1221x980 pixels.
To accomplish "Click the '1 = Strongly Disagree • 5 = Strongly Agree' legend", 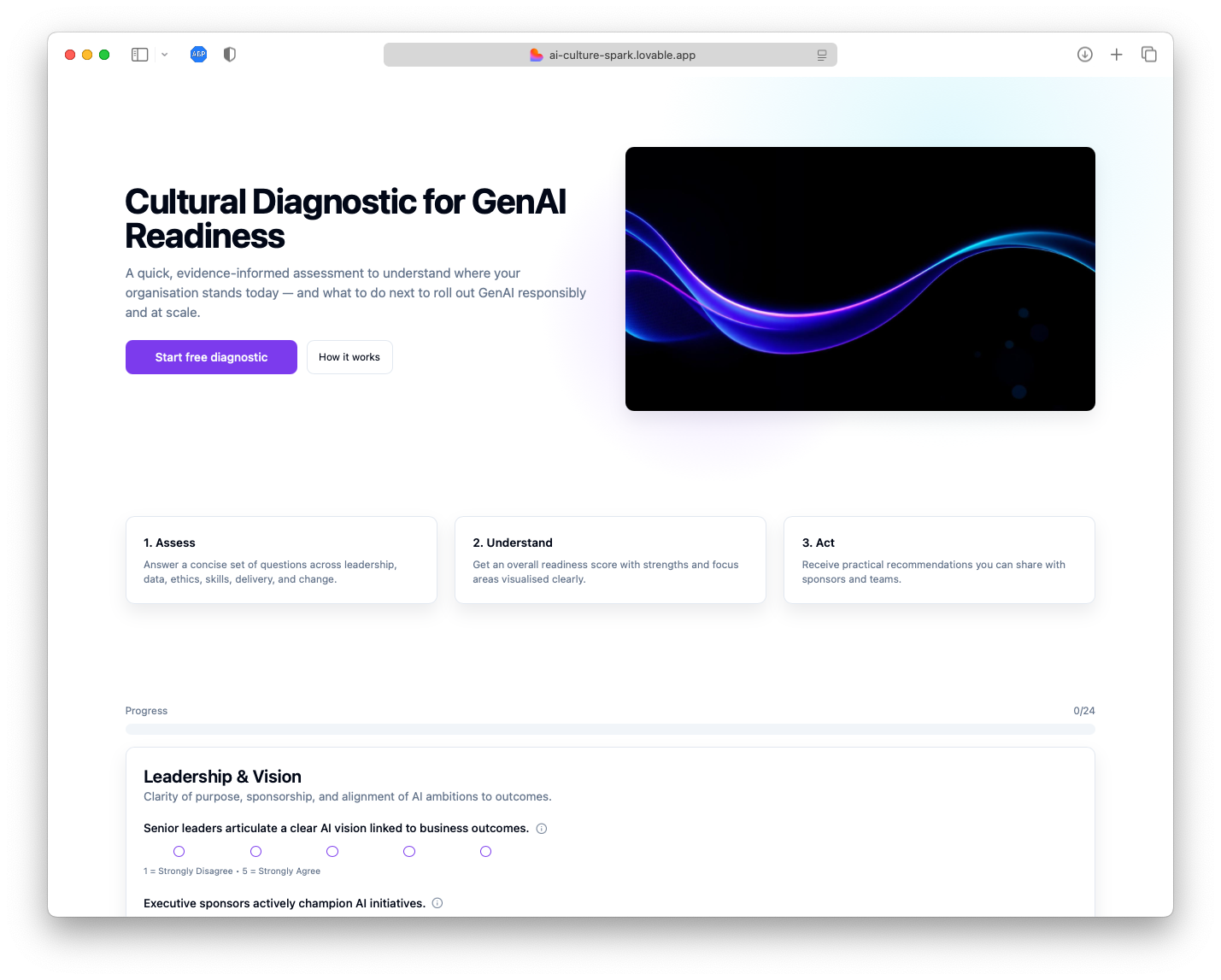I will [232, 871].
